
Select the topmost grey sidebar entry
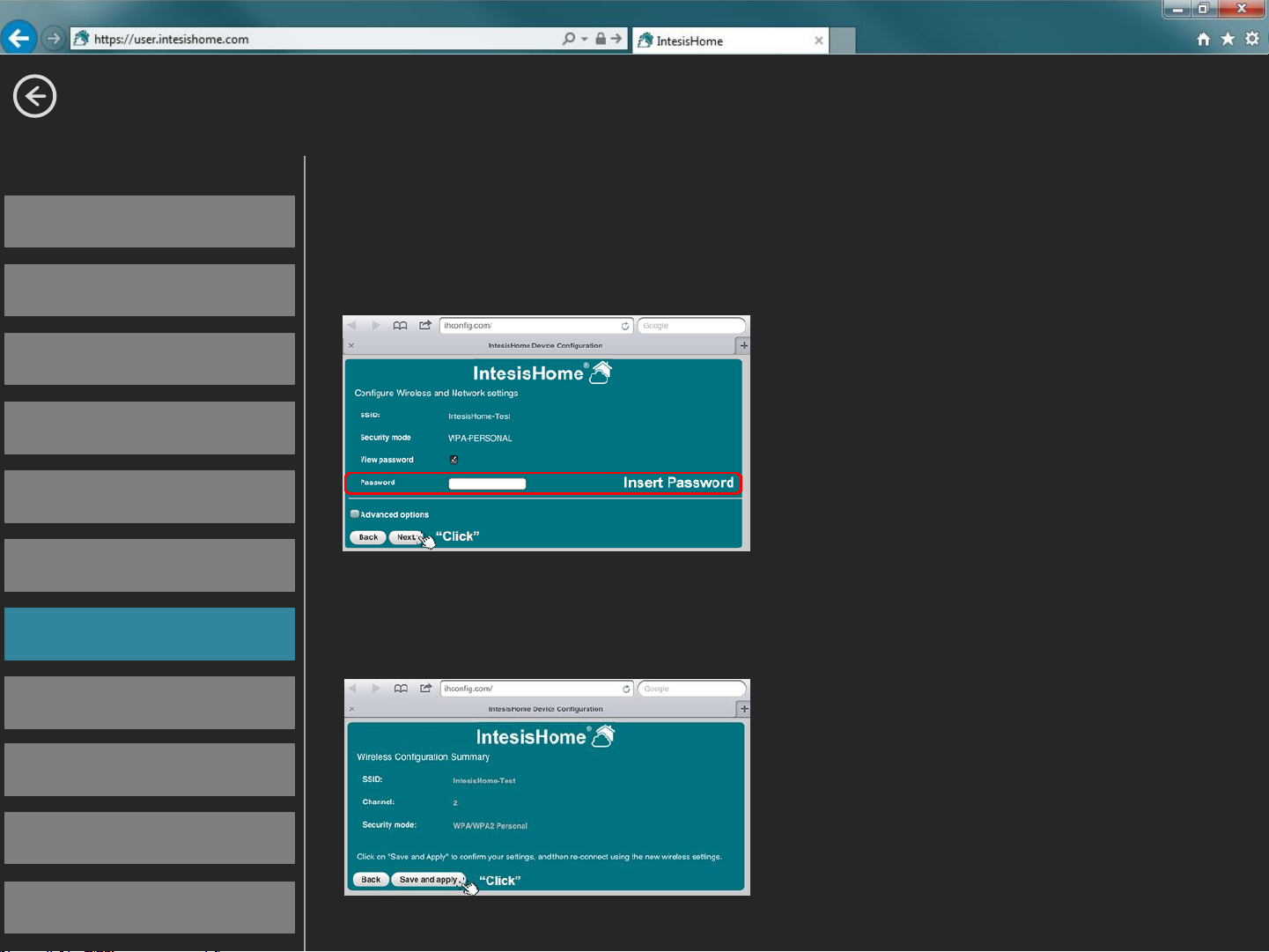[x=150, y=221]
